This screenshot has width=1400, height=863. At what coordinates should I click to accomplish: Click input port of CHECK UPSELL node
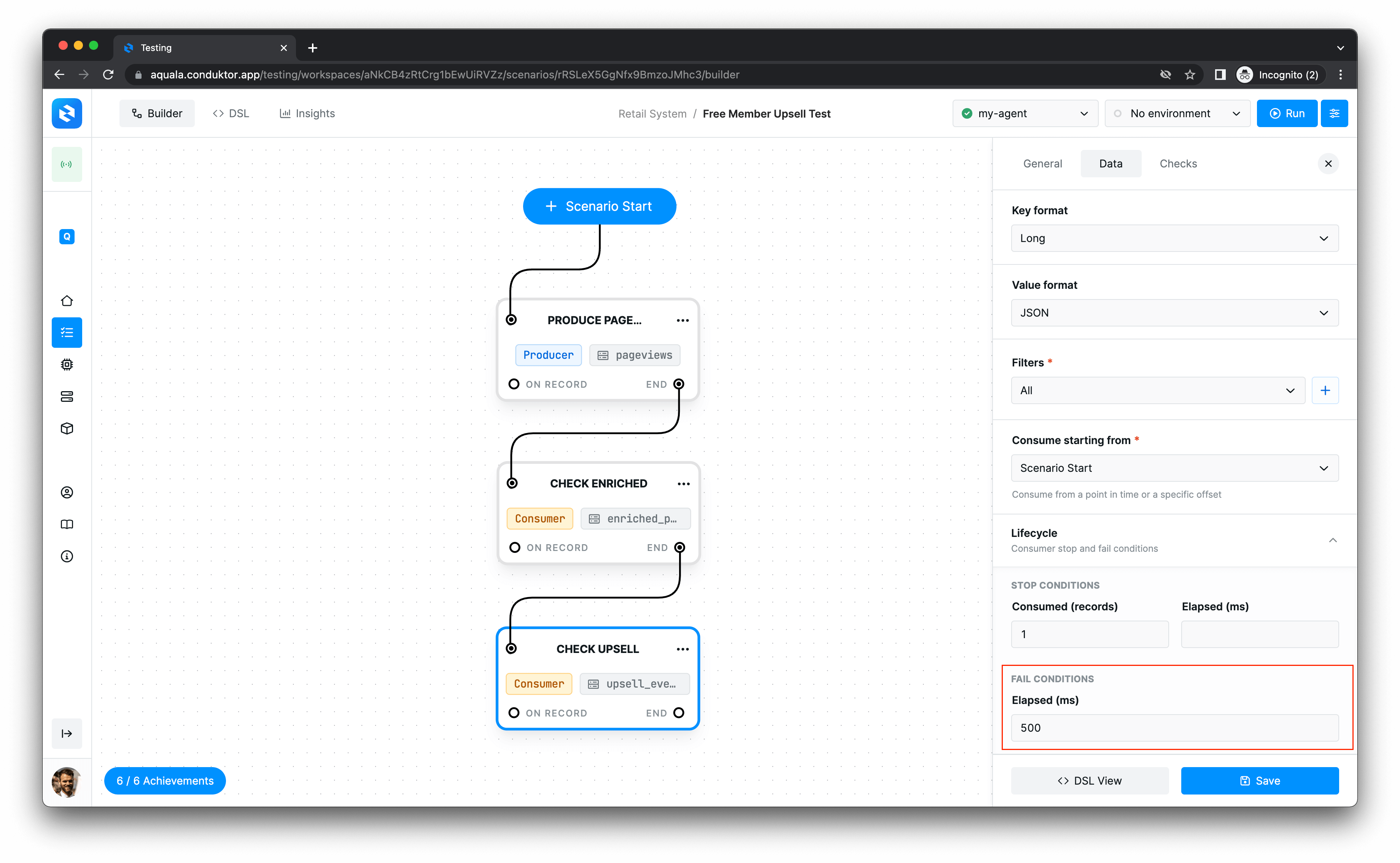point(511,648)
